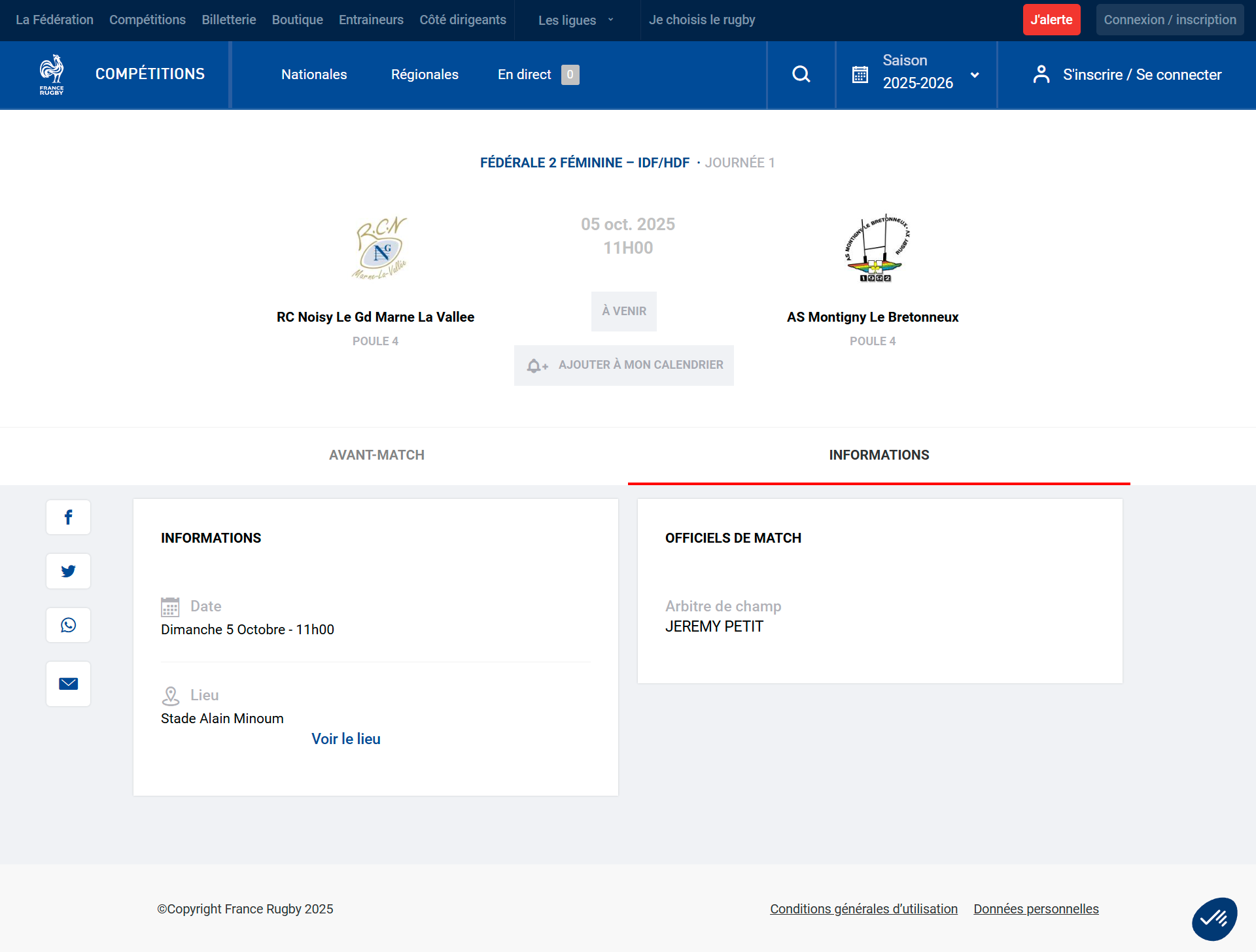Image resolution: width=1256 pixels, height=952 pixels.
Task: Click Ajouter à mon calendrier button
Action: coord(624,365)
